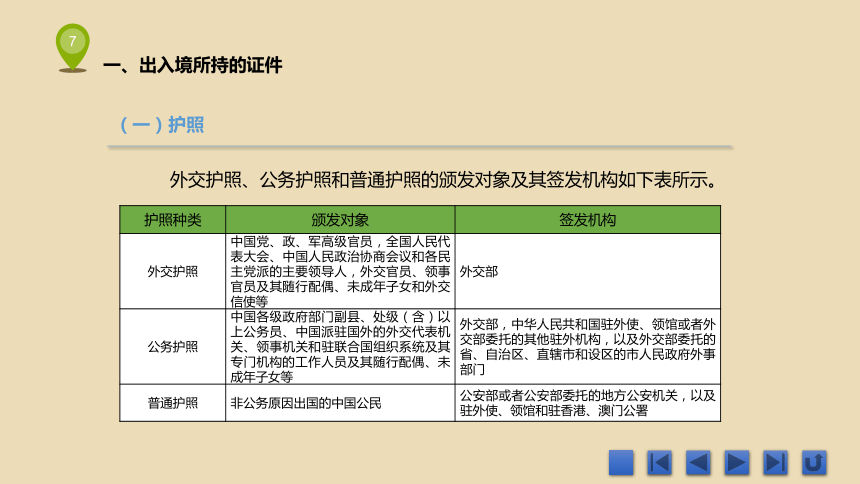The width and height of the screenshot is (860, 484).
Task: Select the 签发机构 column header
Action: pyautogui.click(x=587, y=220)
